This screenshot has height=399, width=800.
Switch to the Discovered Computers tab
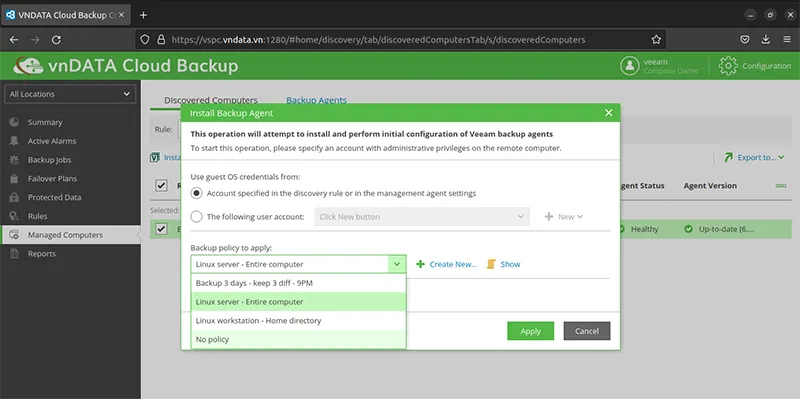tap(211, 101)
